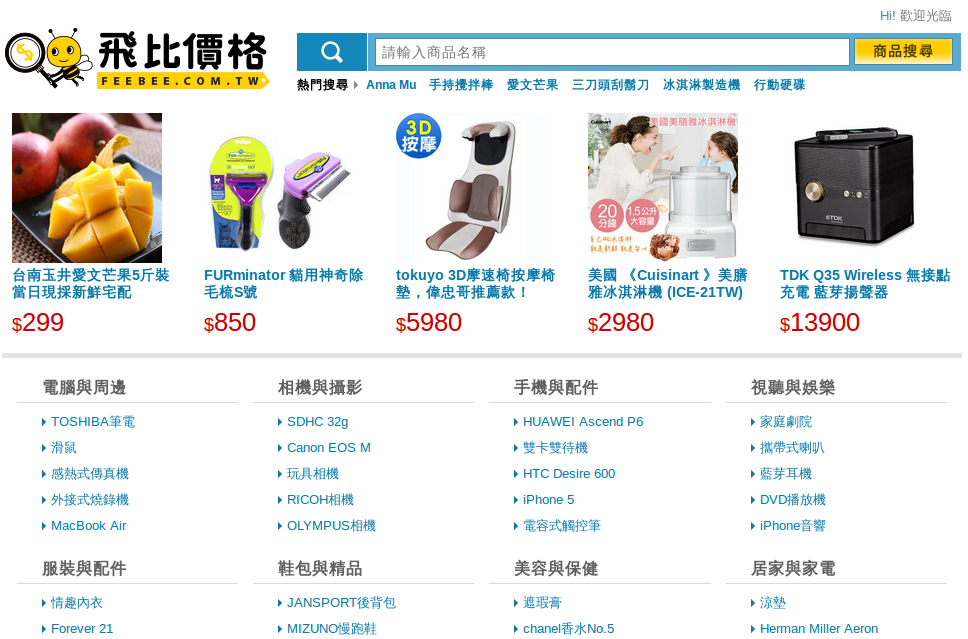Viewport: 968px width, 639px height.
Task: Open the DVD播放機 link
Action: pyautogui.click(x=793, y=499)
